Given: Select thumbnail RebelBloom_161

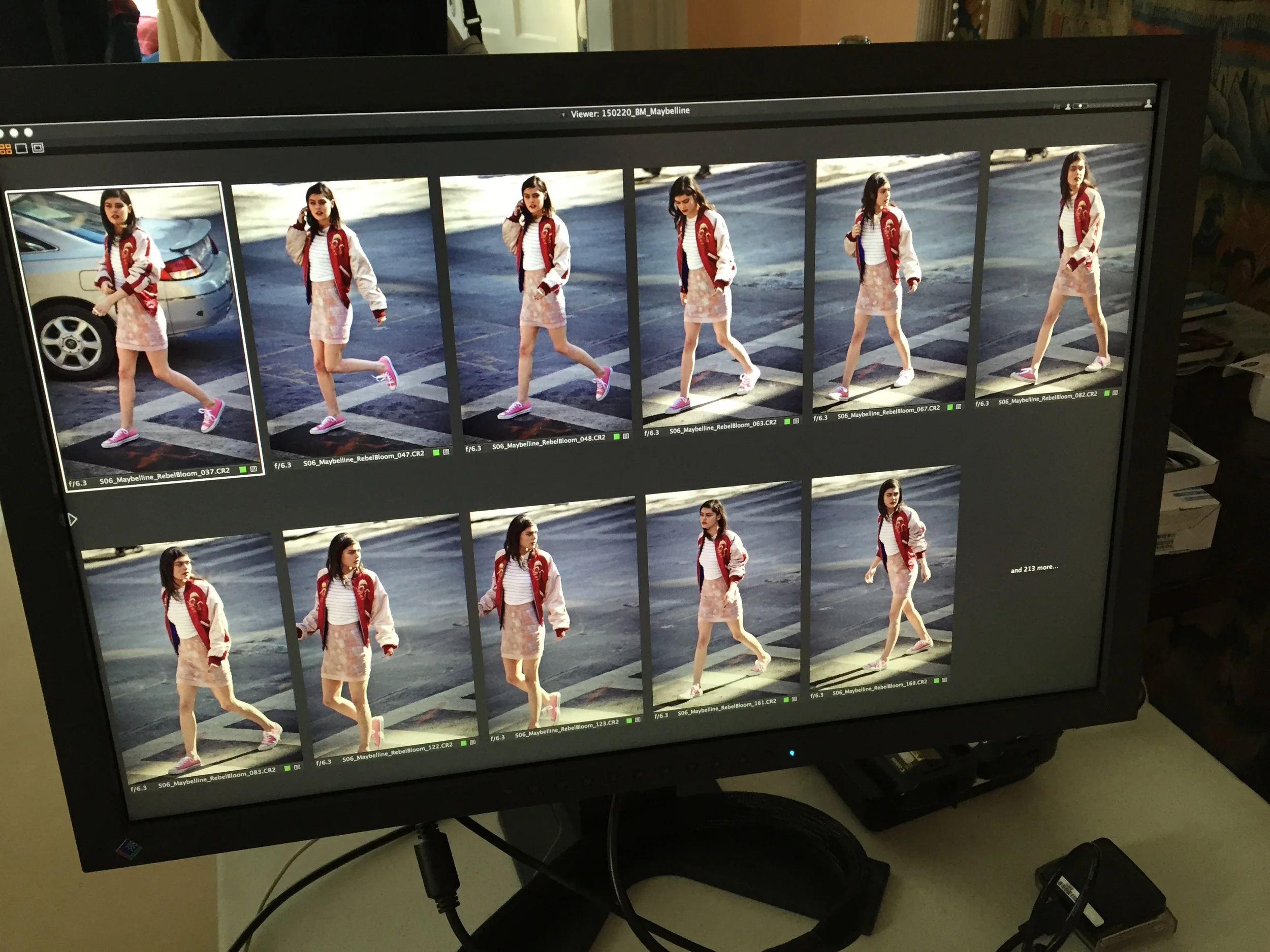Looking at the screenshot, I should (724, 597).
